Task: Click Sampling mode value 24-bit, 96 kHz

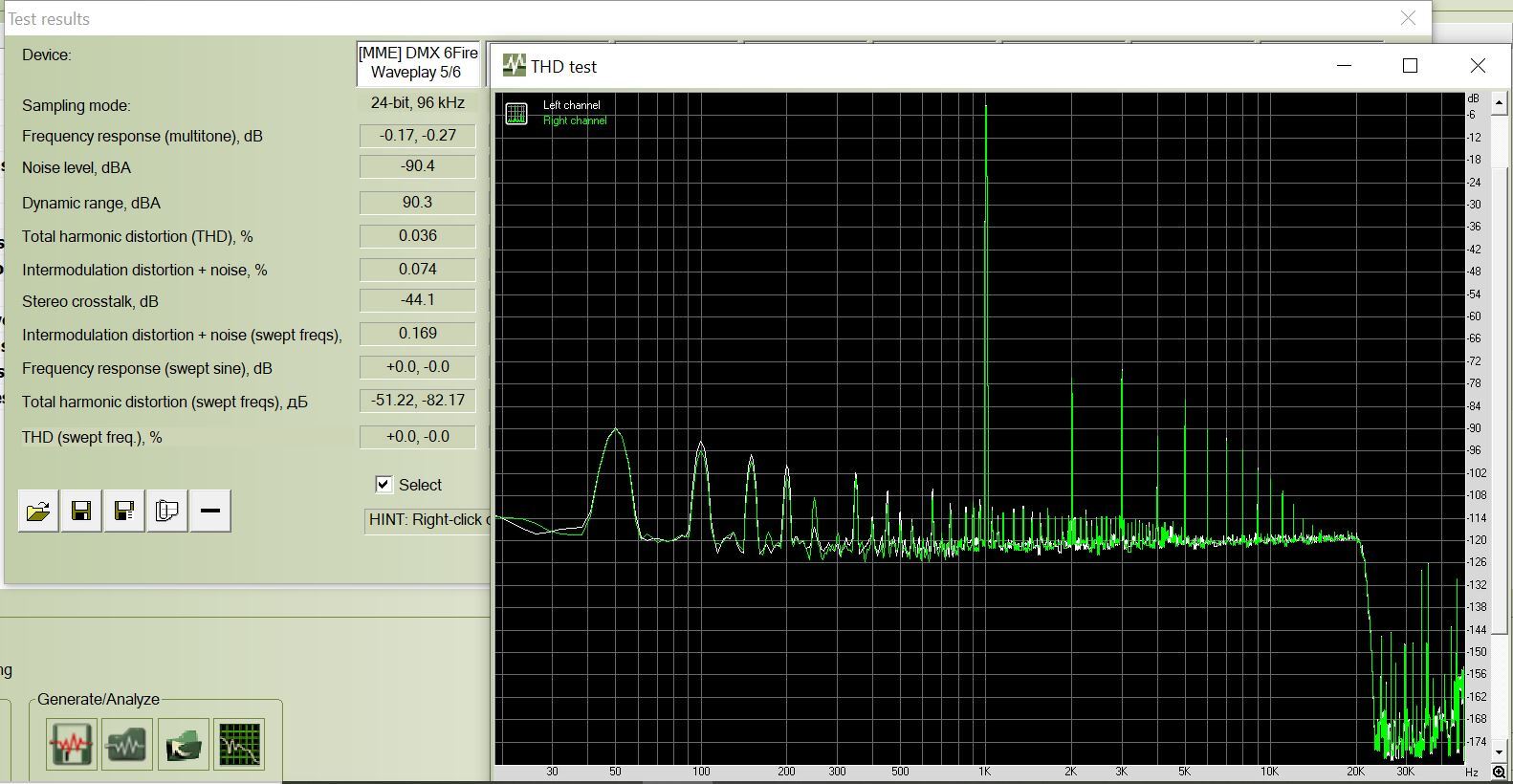Action: click(x=418, y=102)
